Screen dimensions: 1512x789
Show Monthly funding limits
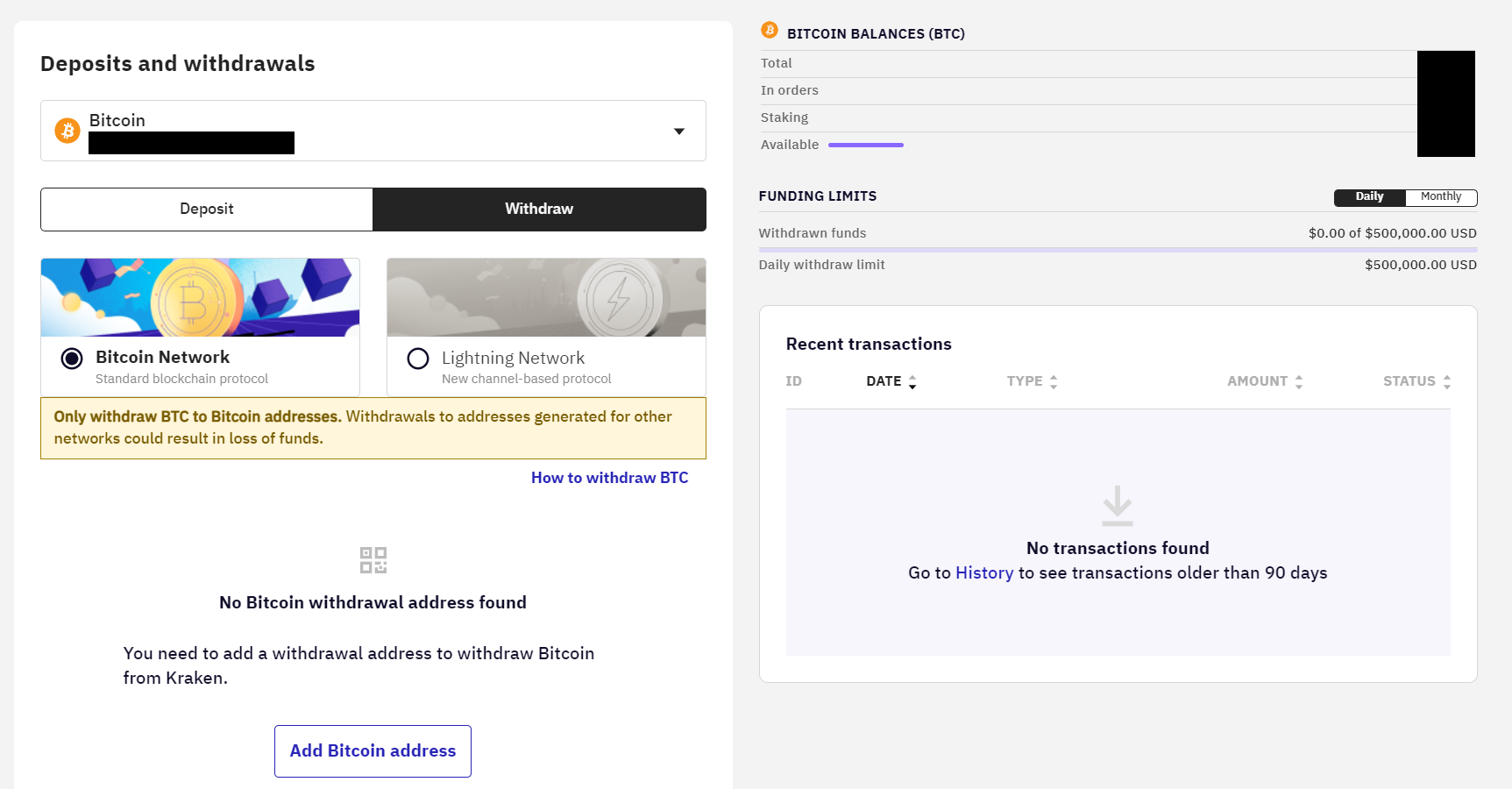pyautogui.click(x=1441, y=197)
